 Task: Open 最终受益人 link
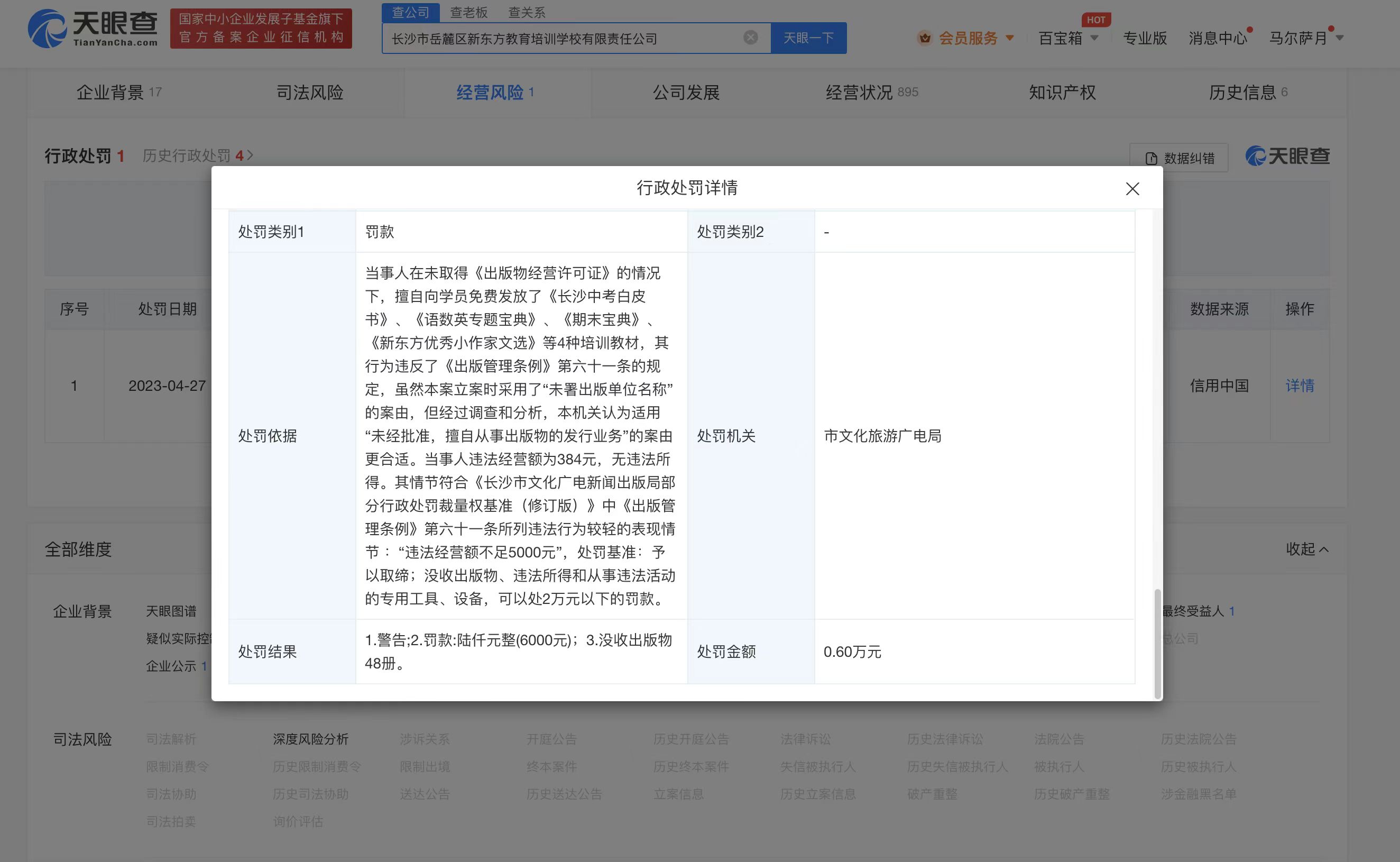(1198, 611)
